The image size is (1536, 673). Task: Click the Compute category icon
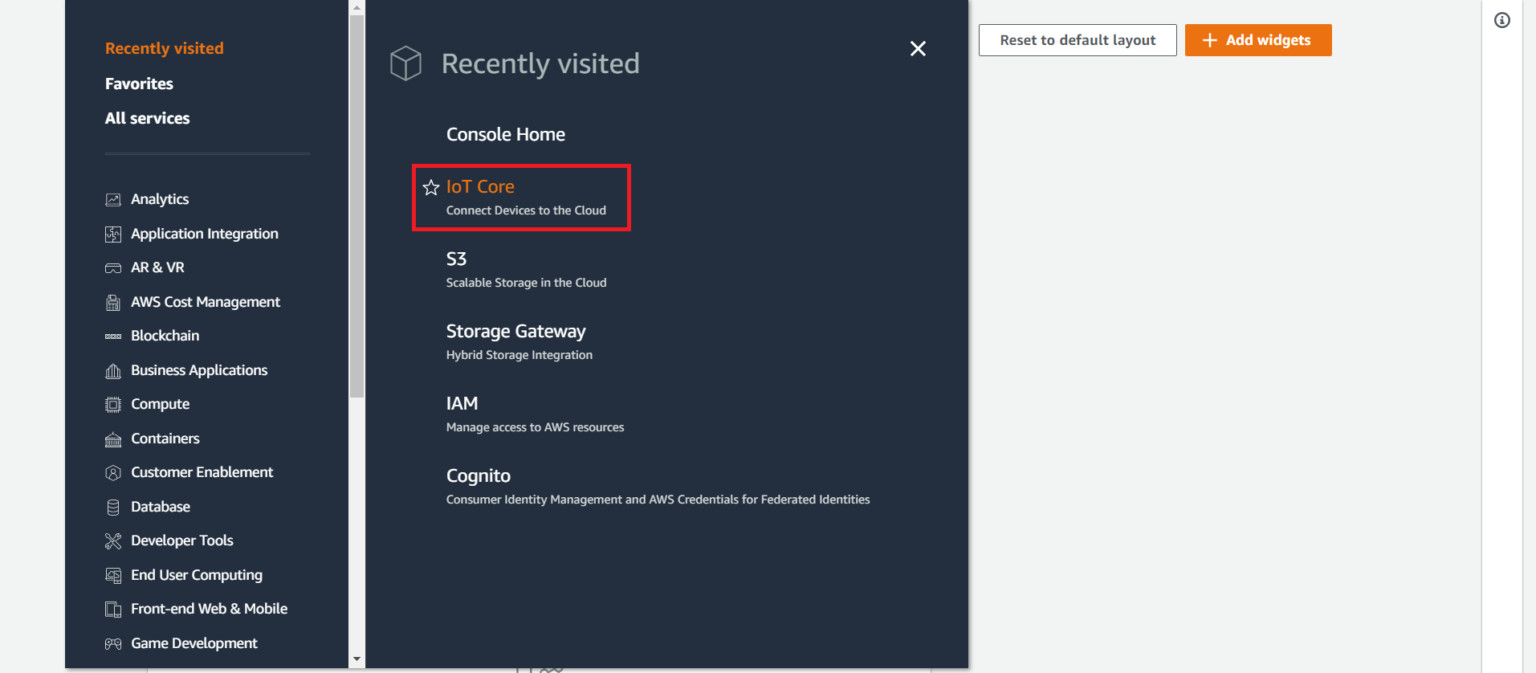(x=113, y=403)
